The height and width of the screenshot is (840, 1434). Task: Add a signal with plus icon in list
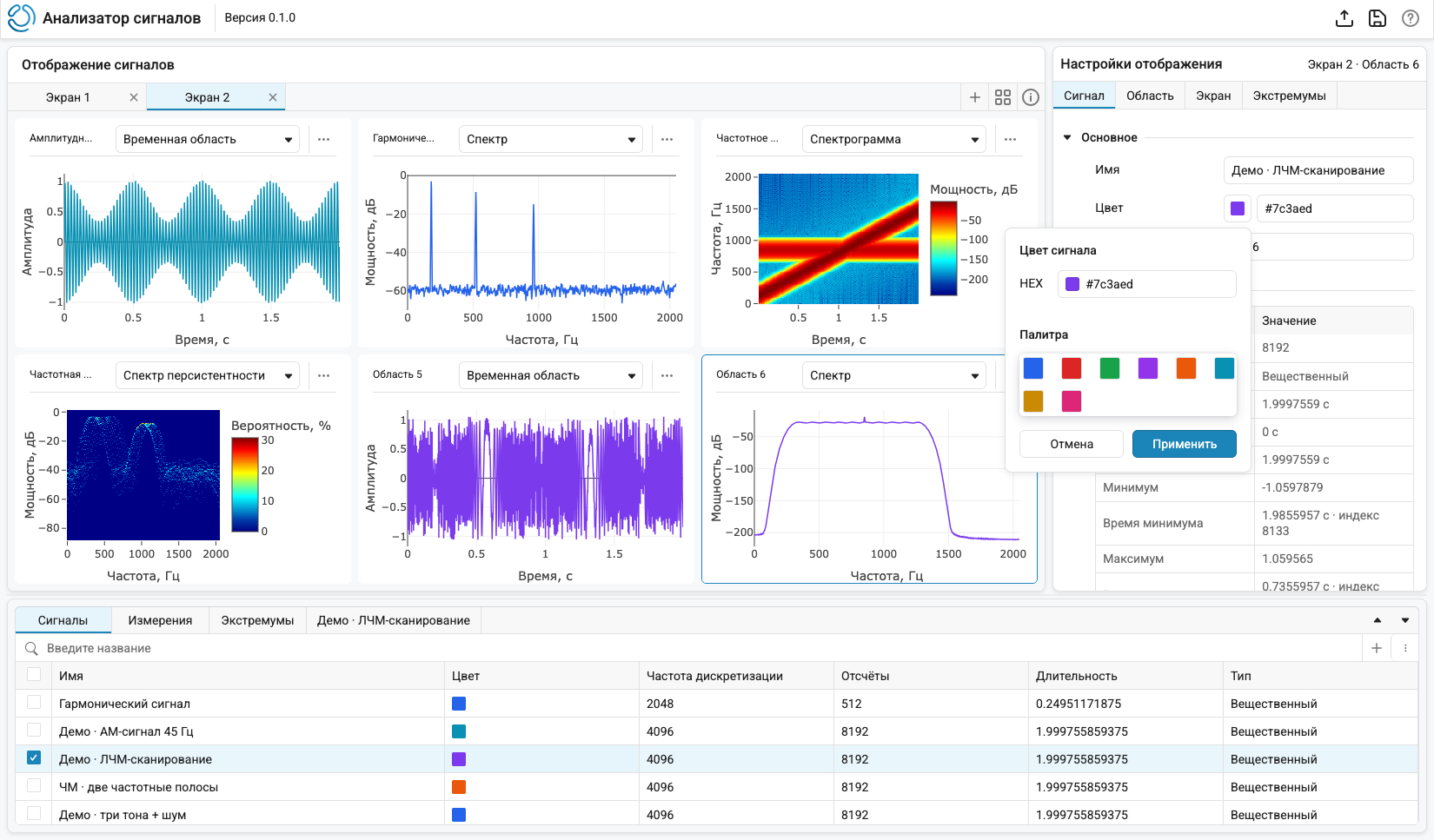tap(1377, 648)
